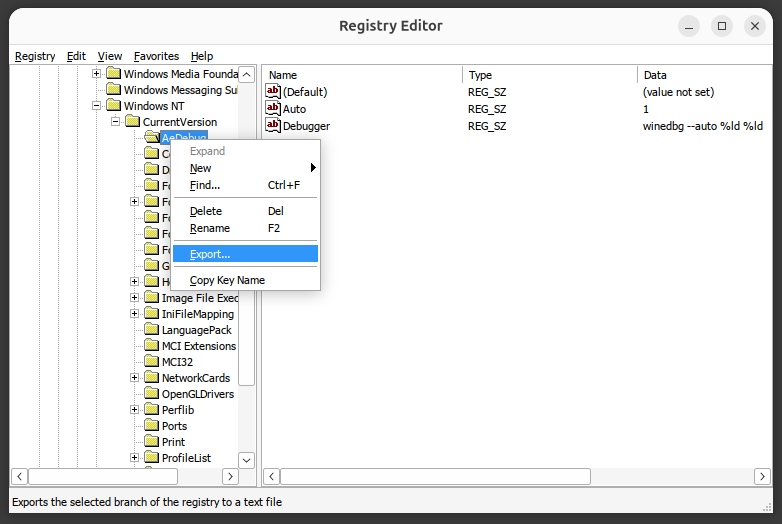Click the tree pane scroll right arrow

(x=230, y=476)
